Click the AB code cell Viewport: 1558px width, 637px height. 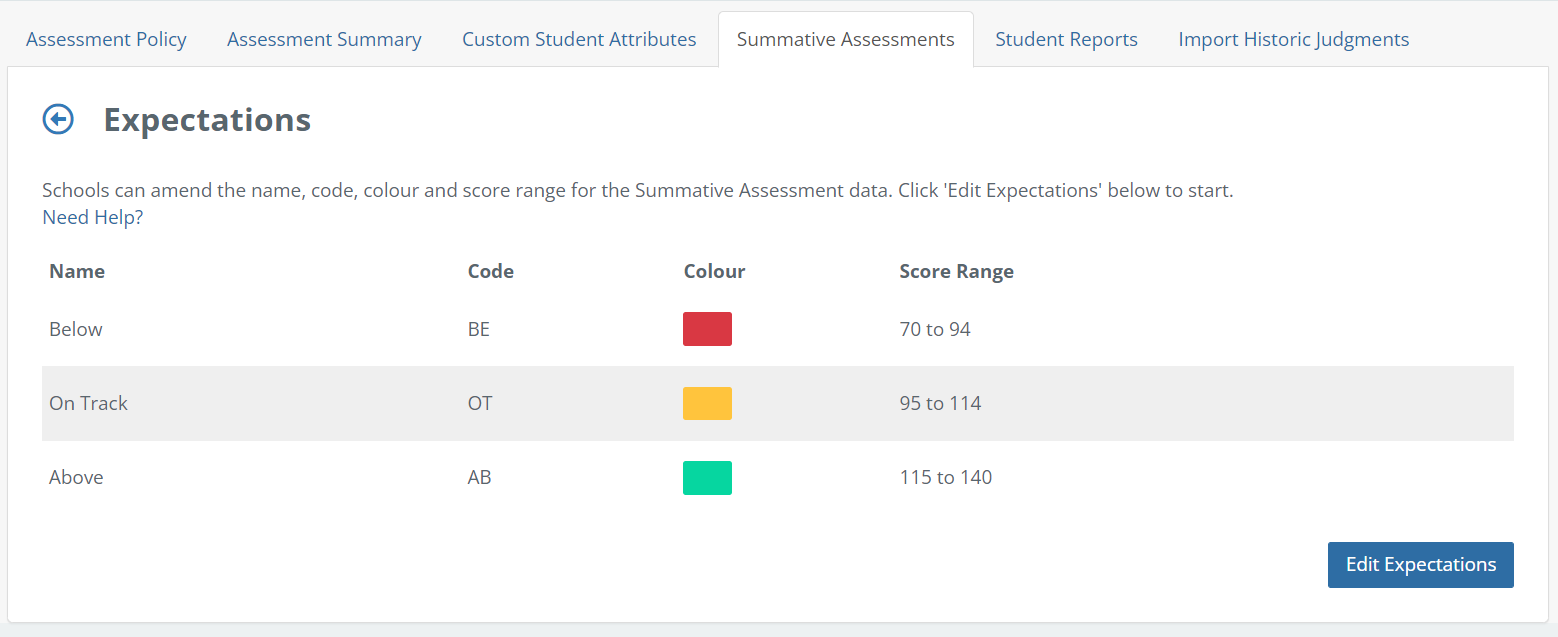click(480, 477)
